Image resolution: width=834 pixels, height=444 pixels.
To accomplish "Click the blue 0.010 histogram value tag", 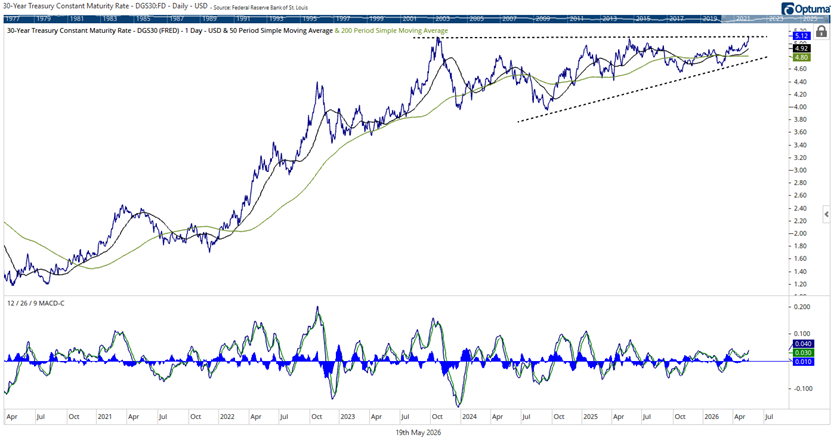I will click(x=803, y=362).
